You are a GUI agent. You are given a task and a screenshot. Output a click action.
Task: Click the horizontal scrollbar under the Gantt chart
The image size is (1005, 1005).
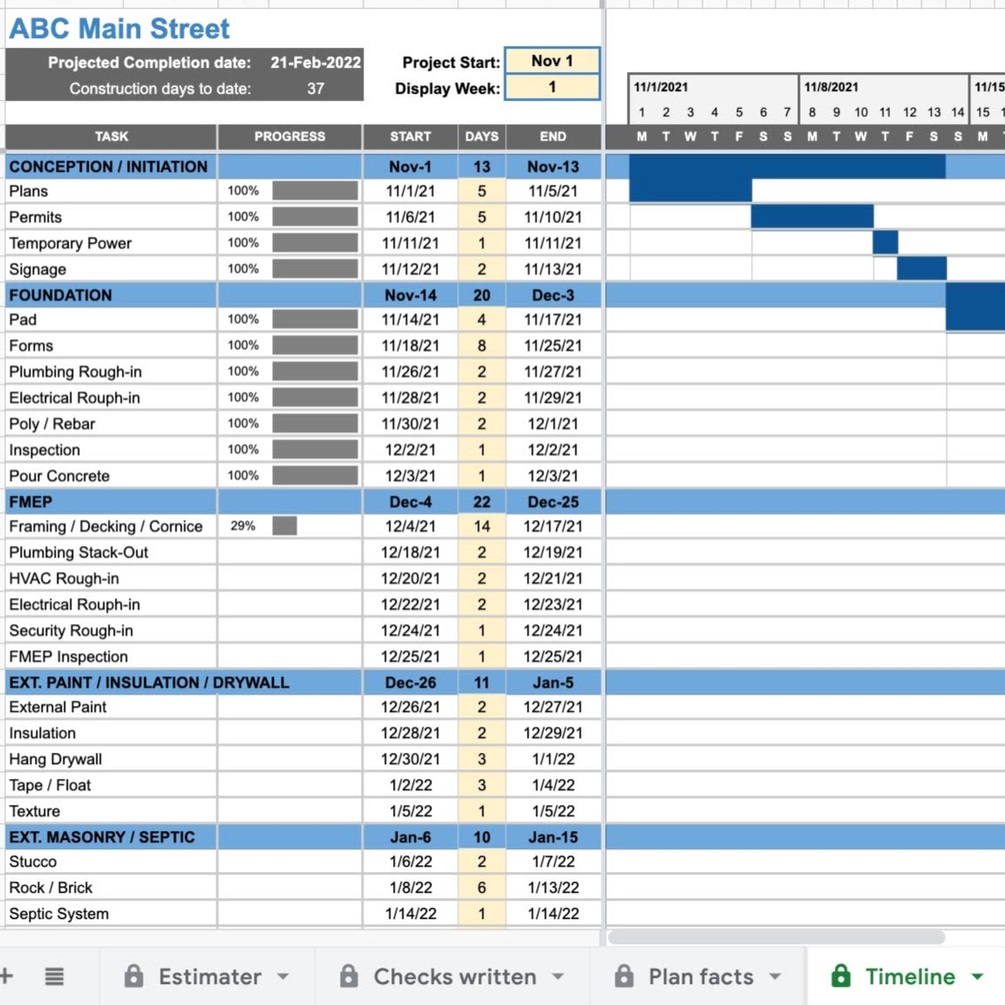(x=776, y=937)
